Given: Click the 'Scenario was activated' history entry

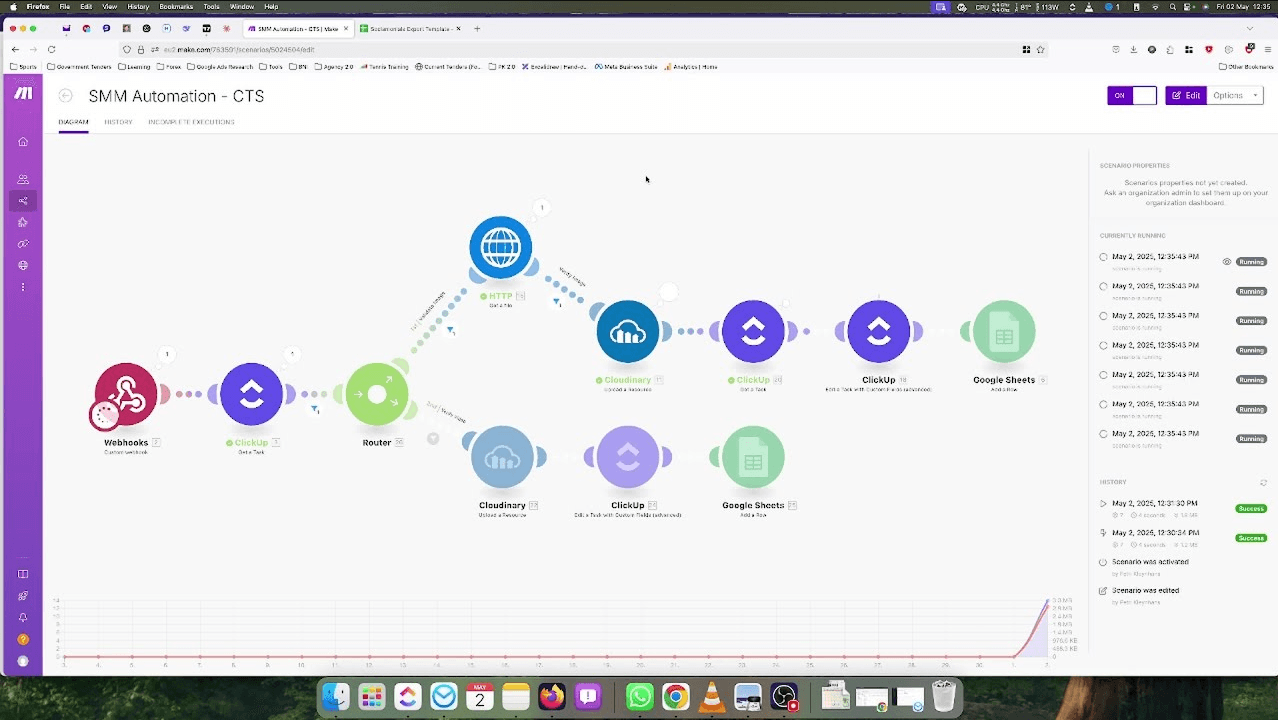Looking at the screenshot, I should pos(1150,562).
